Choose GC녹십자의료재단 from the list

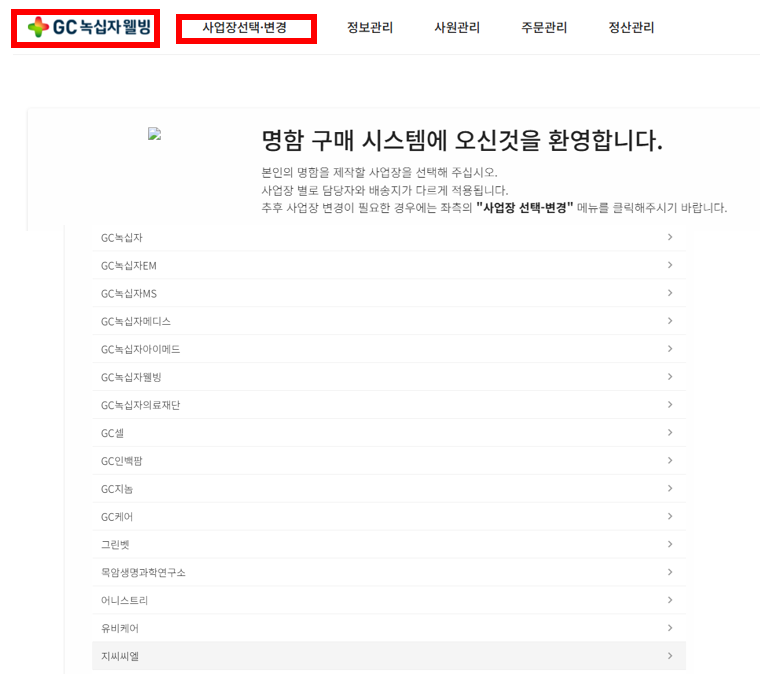[389, 405]
